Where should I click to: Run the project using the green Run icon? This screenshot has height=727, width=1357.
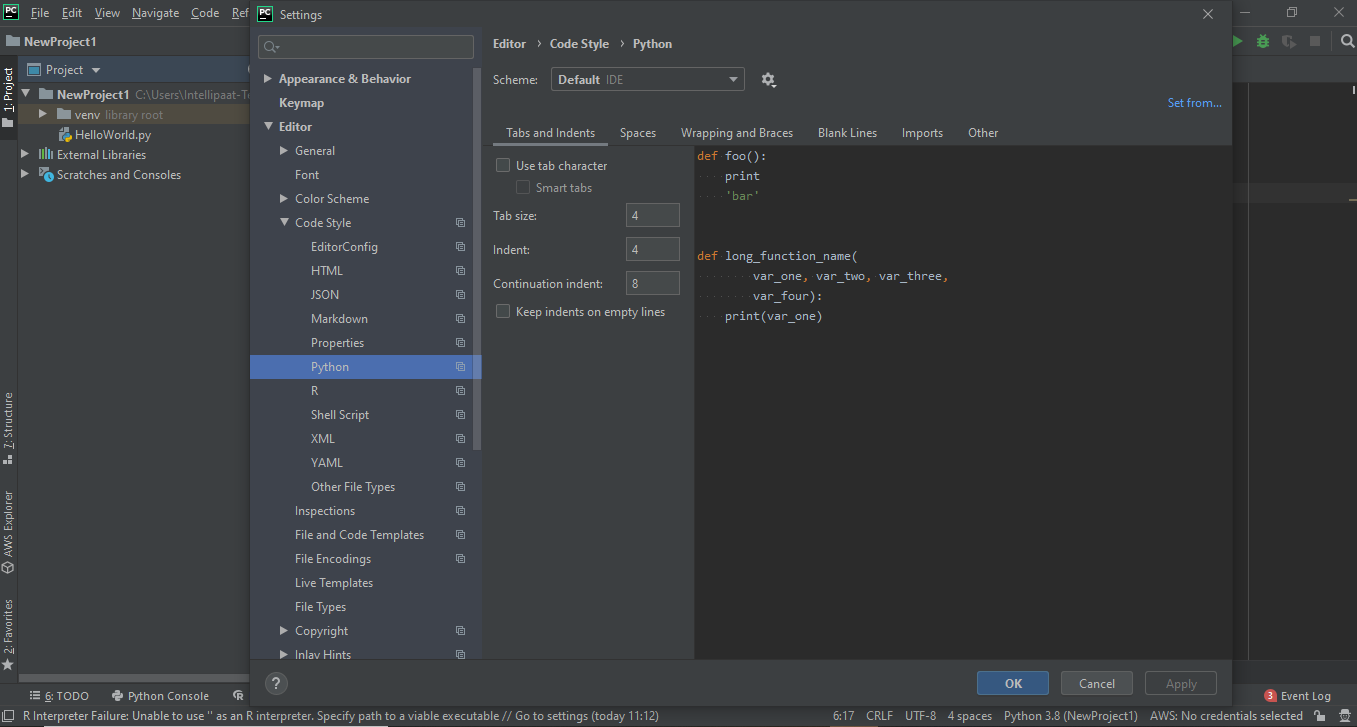pos(1237,41)
